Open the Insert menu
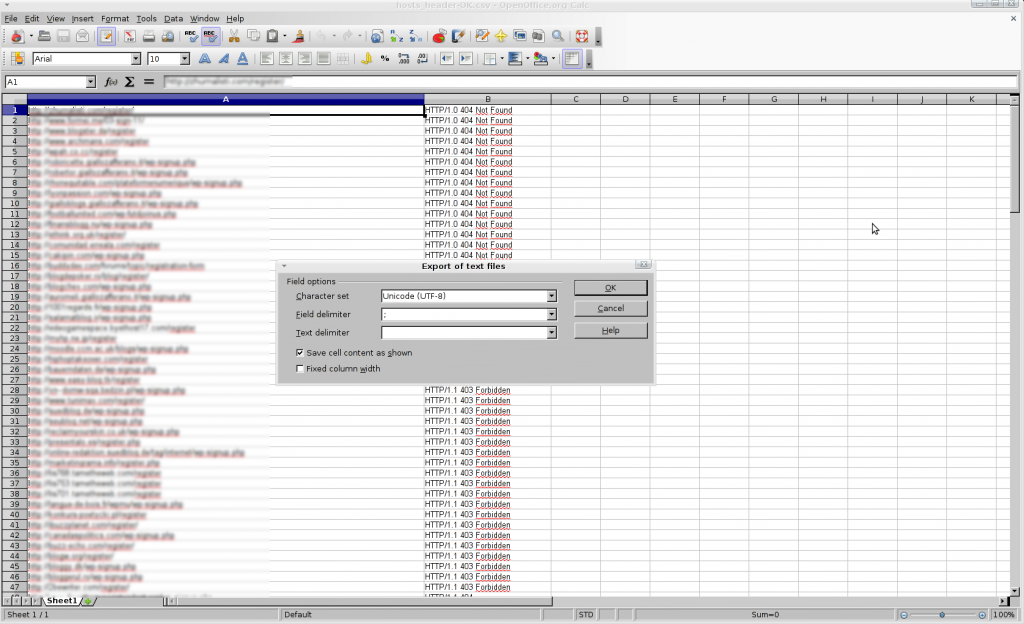Screen dimensions: 1024x624 point(82,18)
